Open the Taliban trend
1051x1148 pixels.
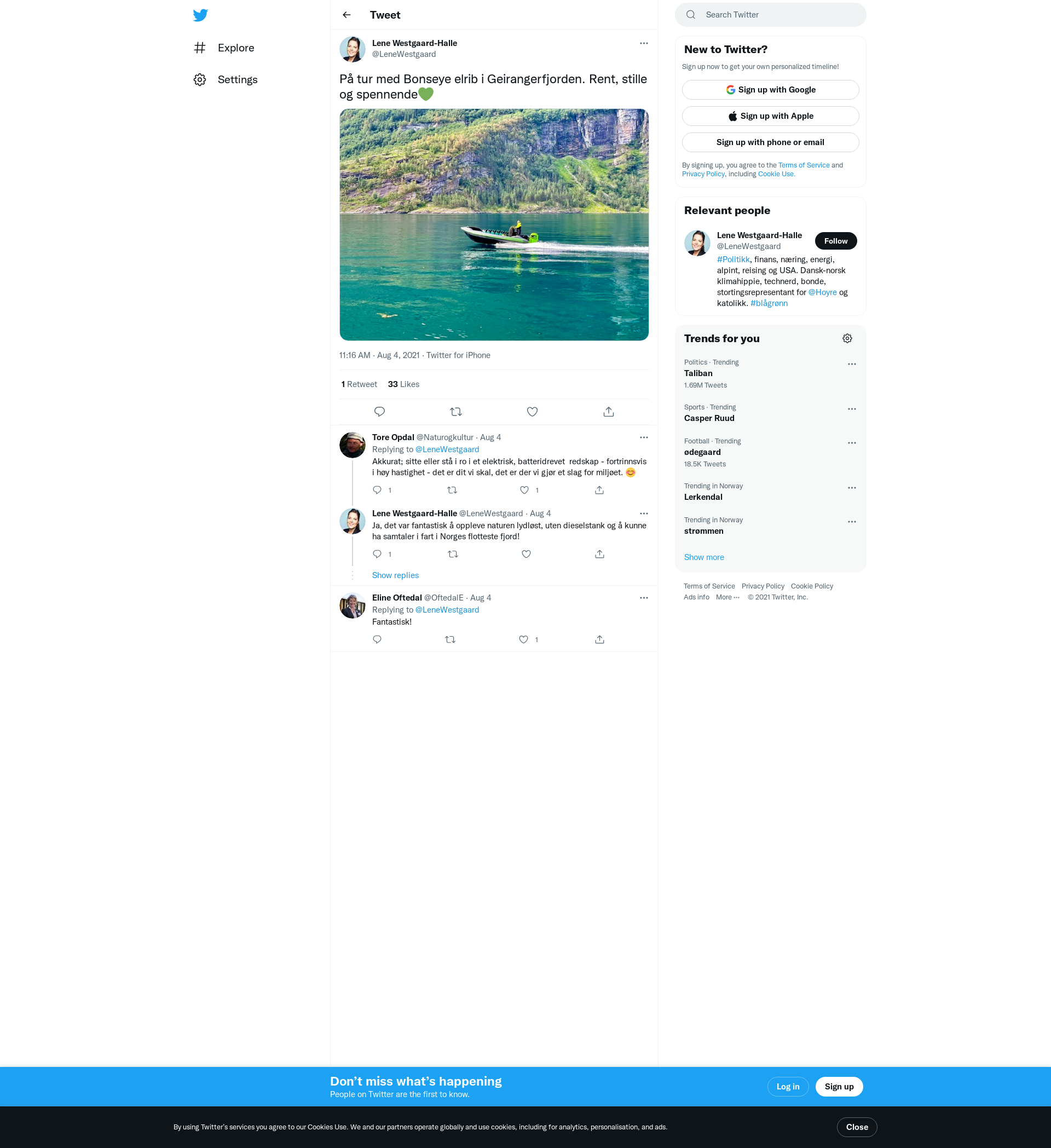tap(770, 373)
